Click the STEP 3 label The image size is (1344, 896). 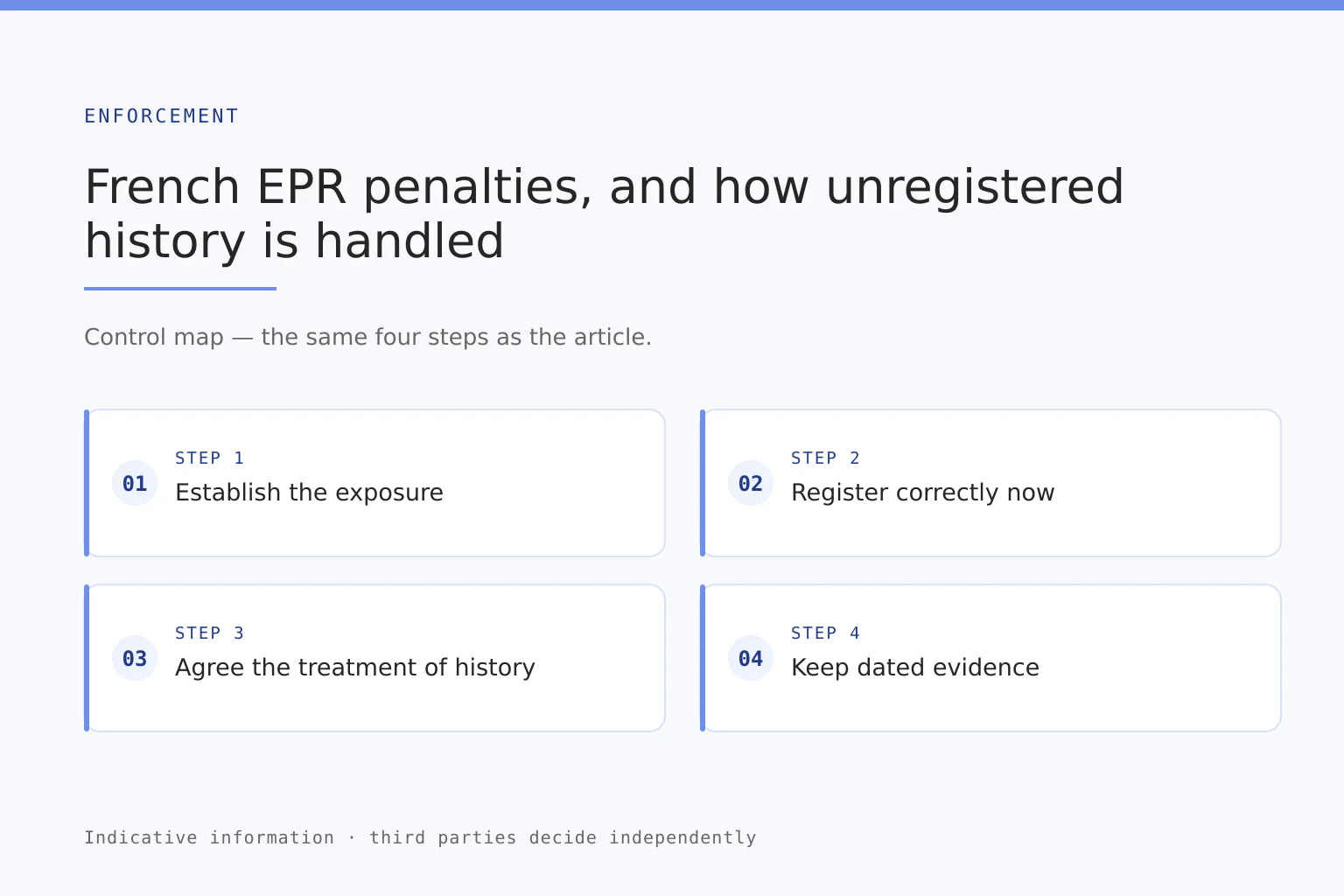[210, 633]
